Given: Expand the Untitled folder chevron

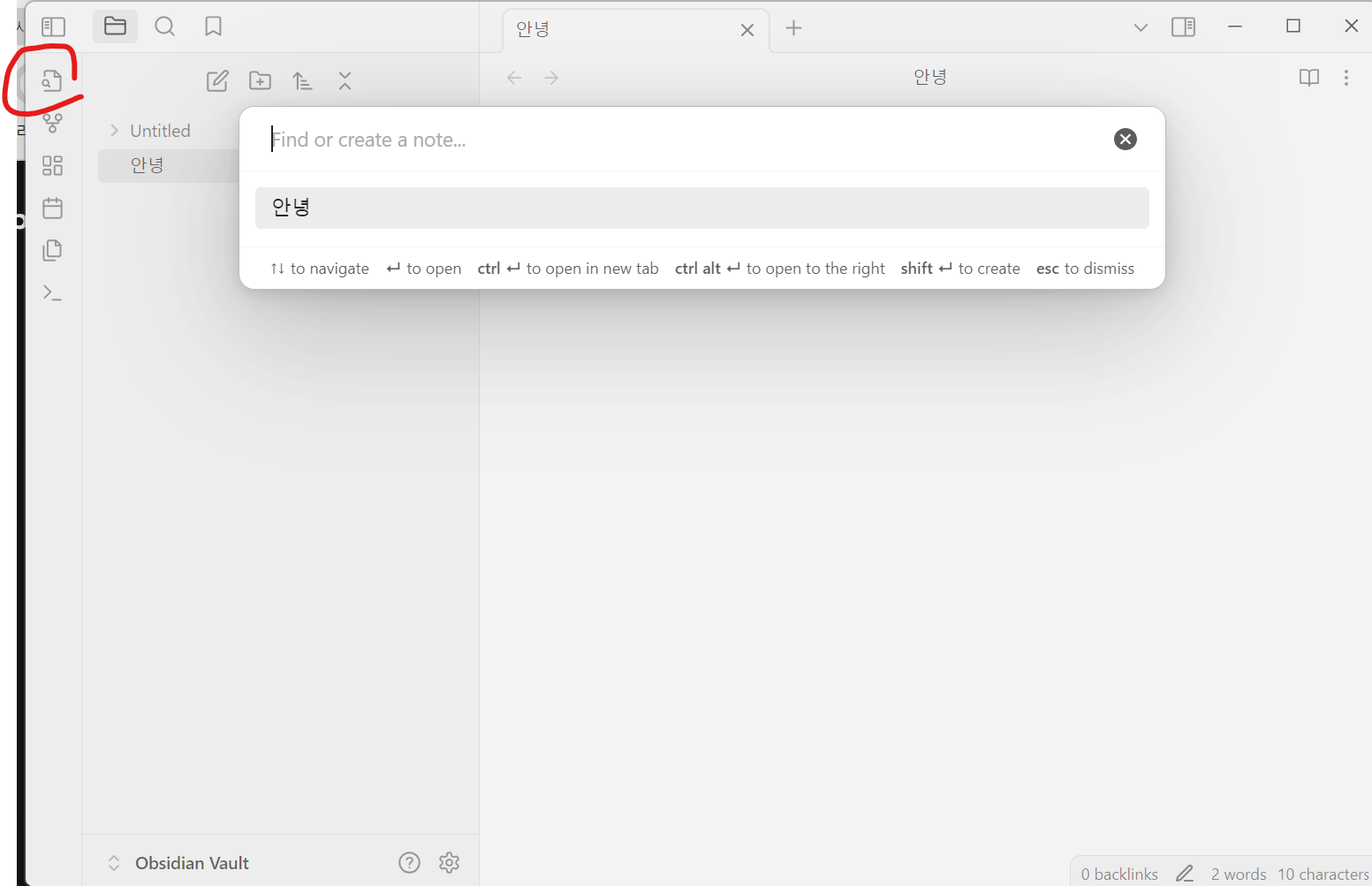Looking at the screenshot, I should [114, 131].
